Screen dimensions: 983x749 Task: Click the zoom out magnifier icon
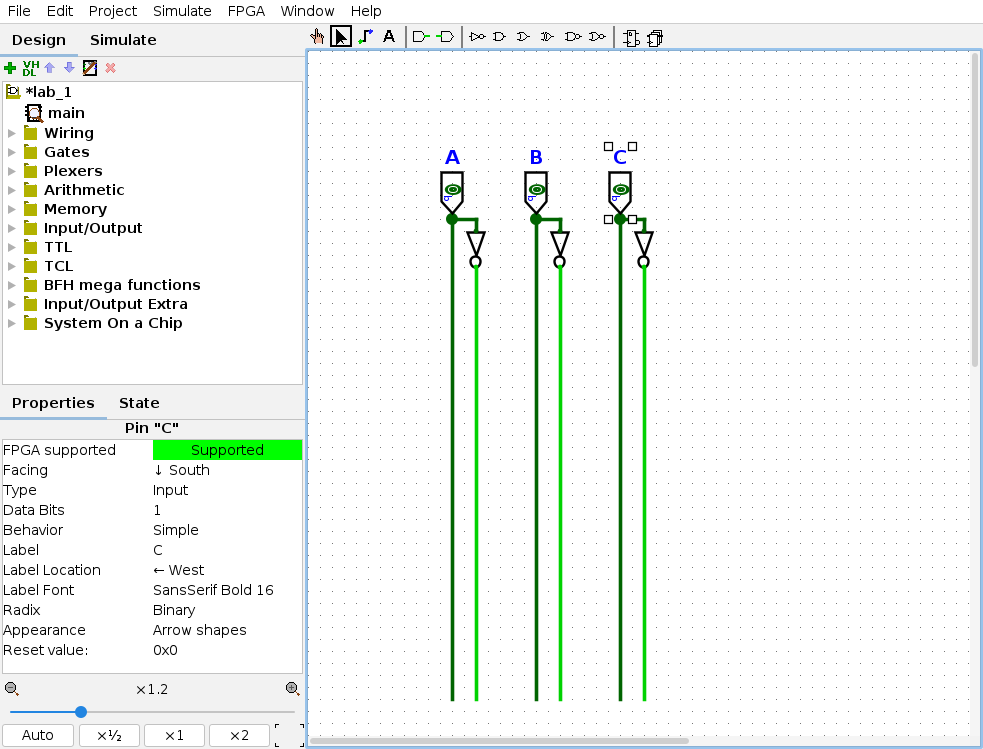(11, 689)
